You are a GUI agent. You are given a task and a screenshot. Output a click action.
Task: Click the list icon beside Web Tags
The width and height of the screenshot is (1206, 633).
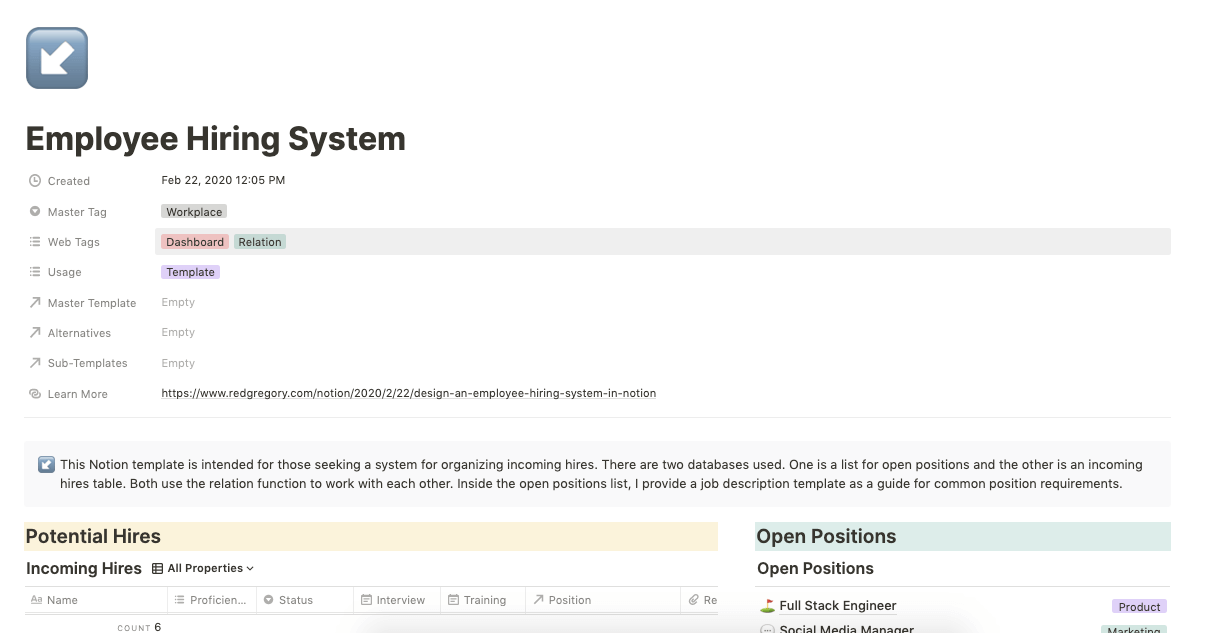pos(36,241)
